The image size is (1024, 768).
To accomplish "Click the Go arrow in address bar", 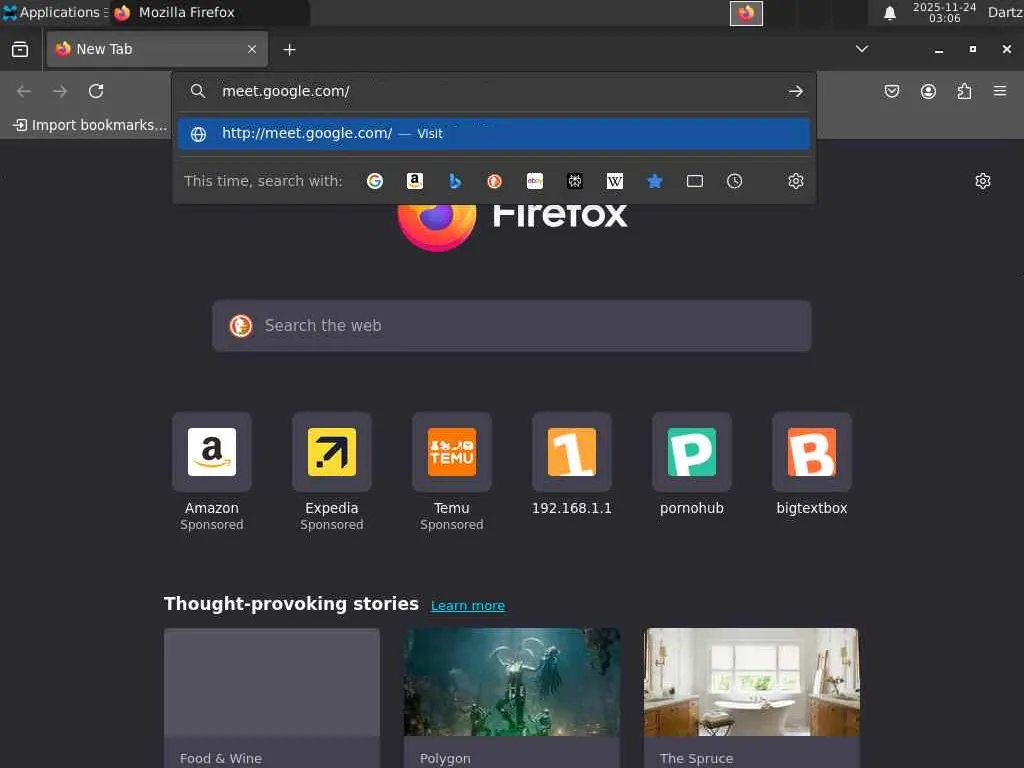I will 795,91.
